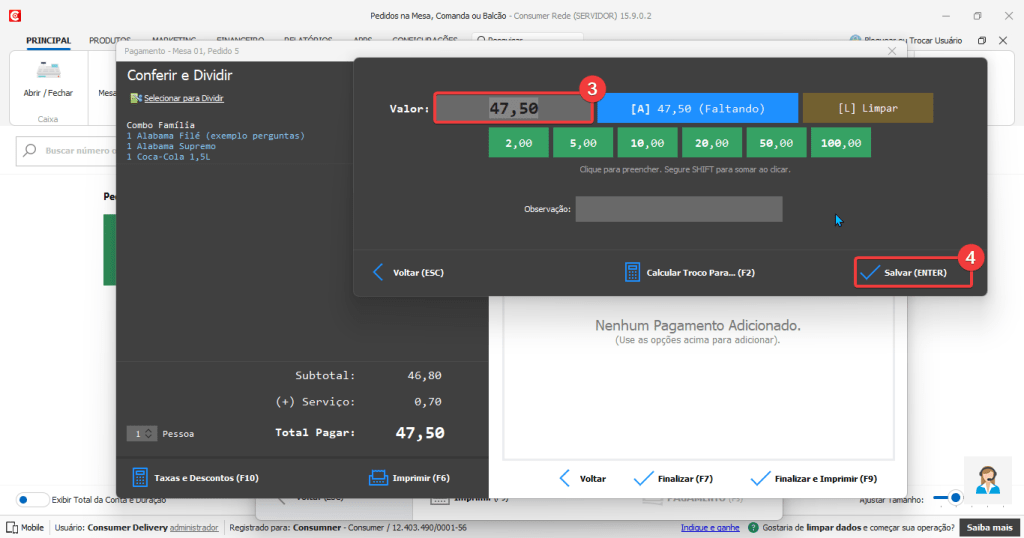Adjust the Pessoa count stepper arrows
Image resolution: width=1024 pixels, height=538 pixels.
(149, 434)
